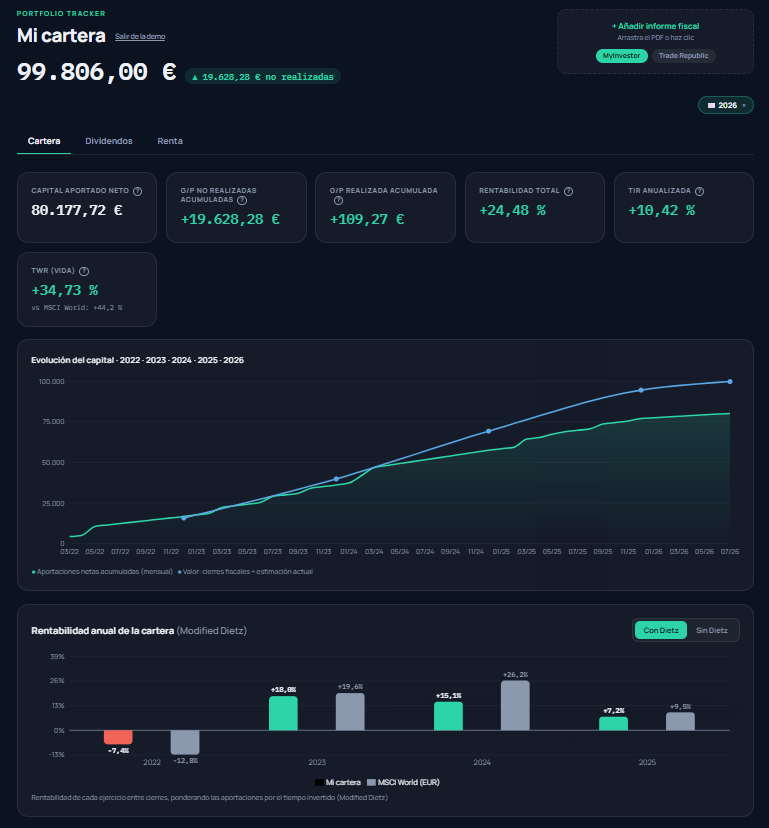The width and height of the screenshot is (769, 828).
Task: Click the +18,6% bar label
Action: click(x=283, y=690)
